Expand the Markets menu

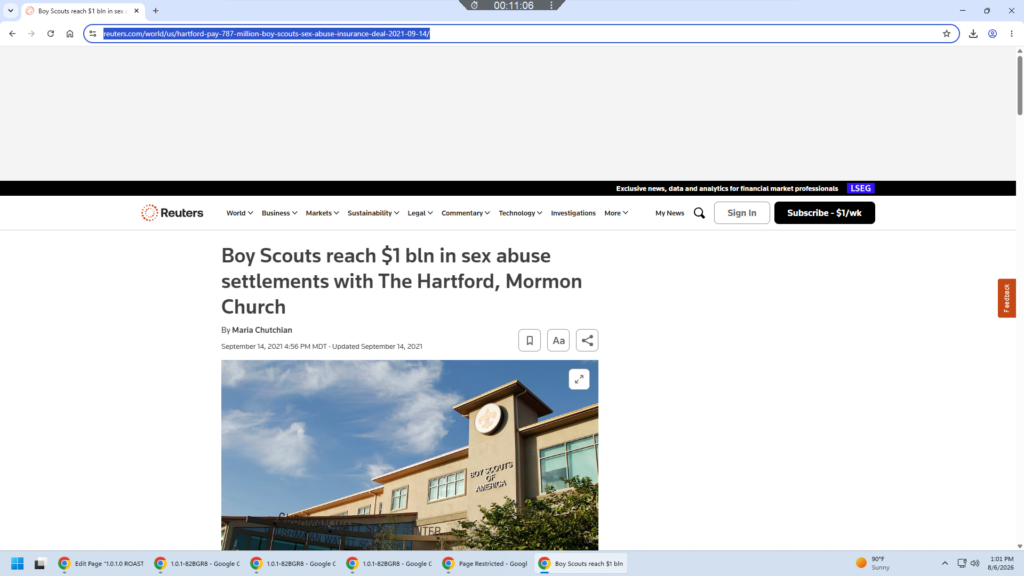(x=322, y=213)
